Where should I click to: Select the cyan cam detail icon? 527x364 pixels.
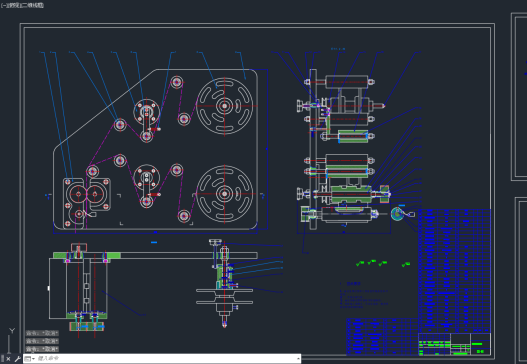398,214
